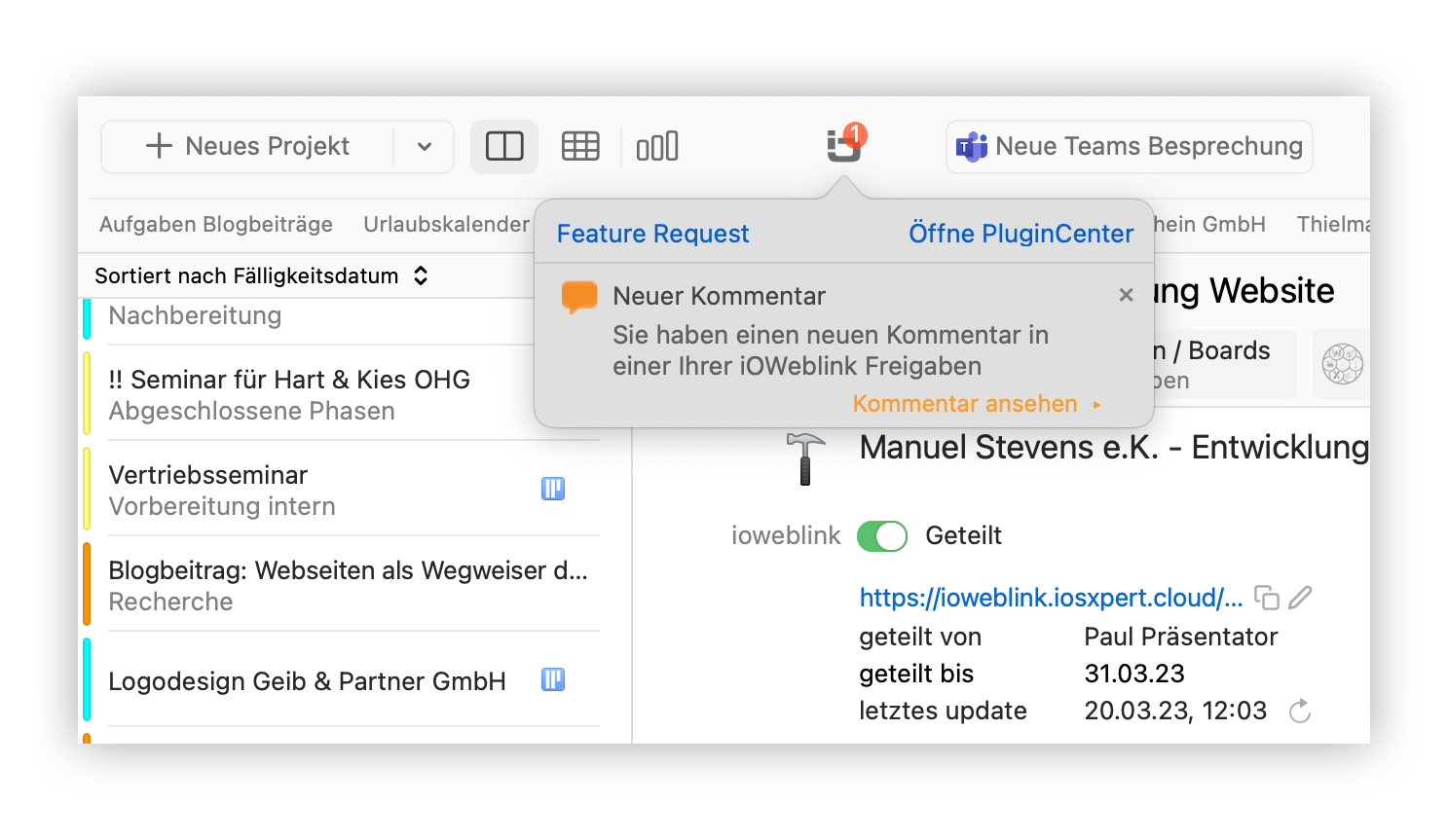The height and width of the screenshot is (840, 1448).
Task: Open the ioweblink.iosxpert.cloud share link
Action: 1051,598
